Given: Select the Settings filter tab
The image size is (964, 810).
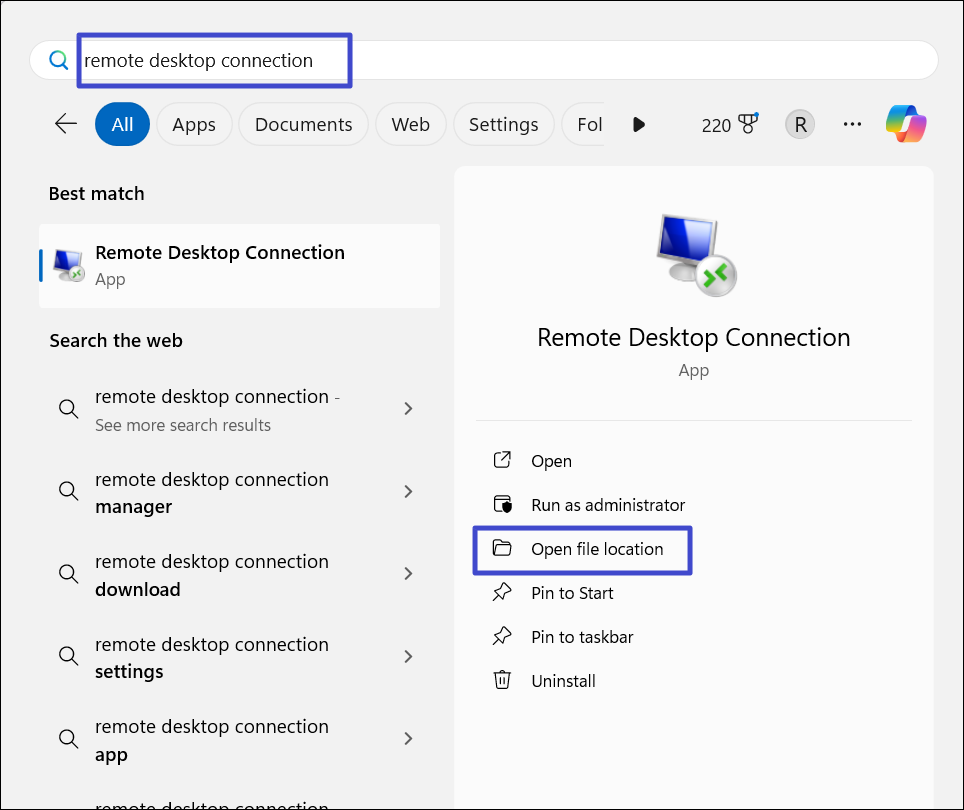Looking at the screenshot, I should [503, 124].
